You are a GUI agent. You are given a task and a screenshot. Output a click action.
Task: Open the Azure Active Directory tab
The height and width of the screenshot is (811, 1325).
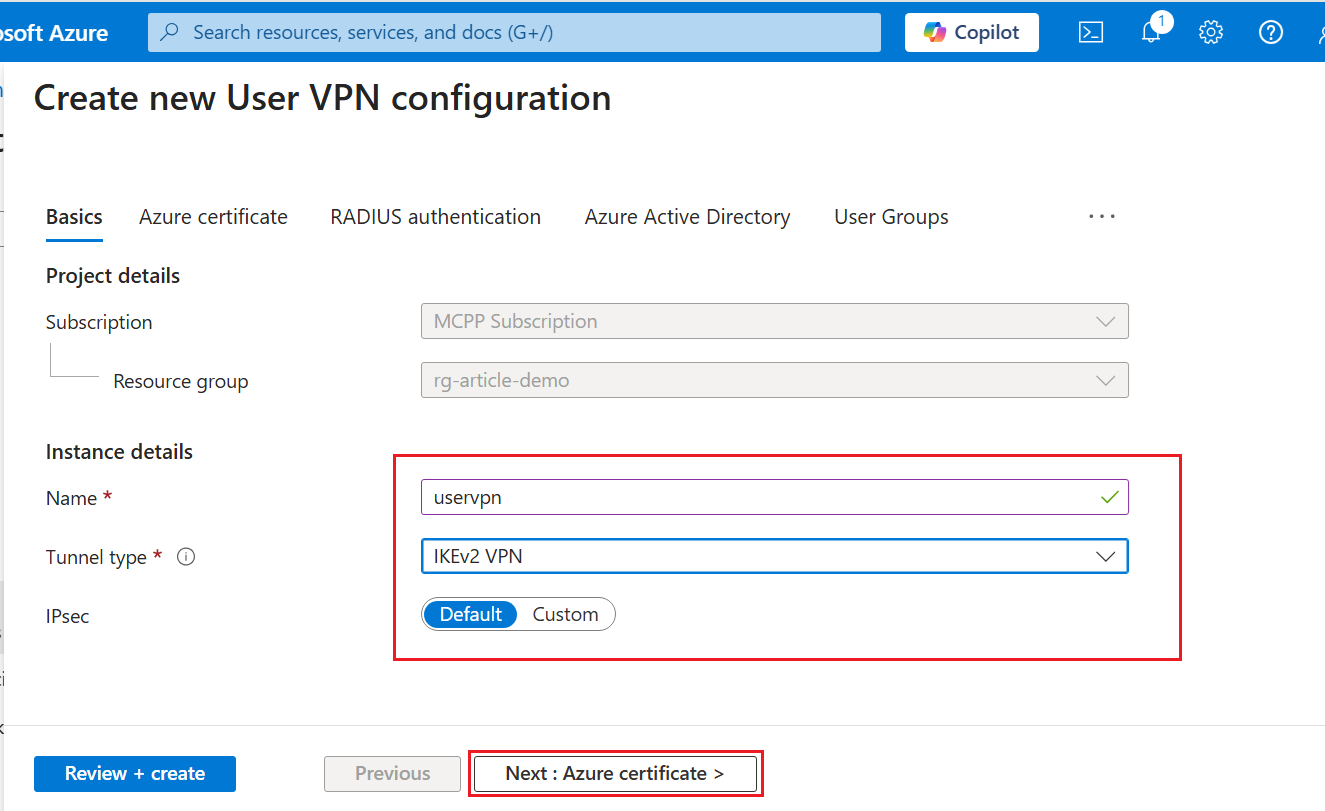687,217
